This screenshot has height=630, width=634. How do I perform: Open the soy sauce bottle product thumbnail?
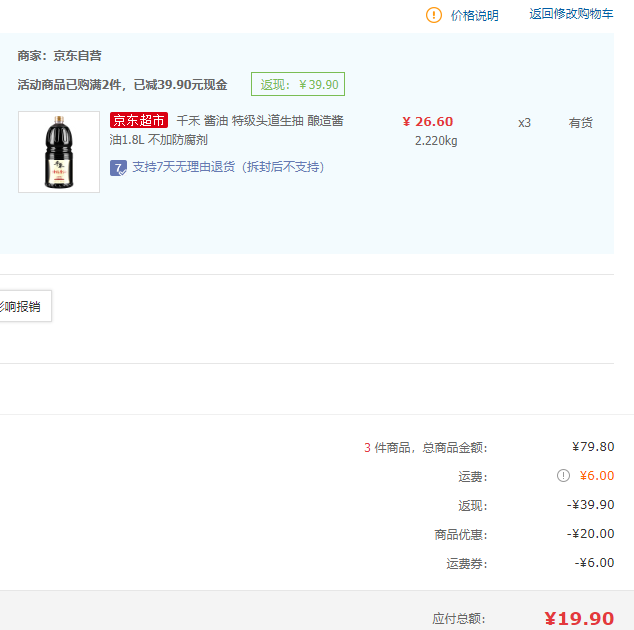[59, 152]
